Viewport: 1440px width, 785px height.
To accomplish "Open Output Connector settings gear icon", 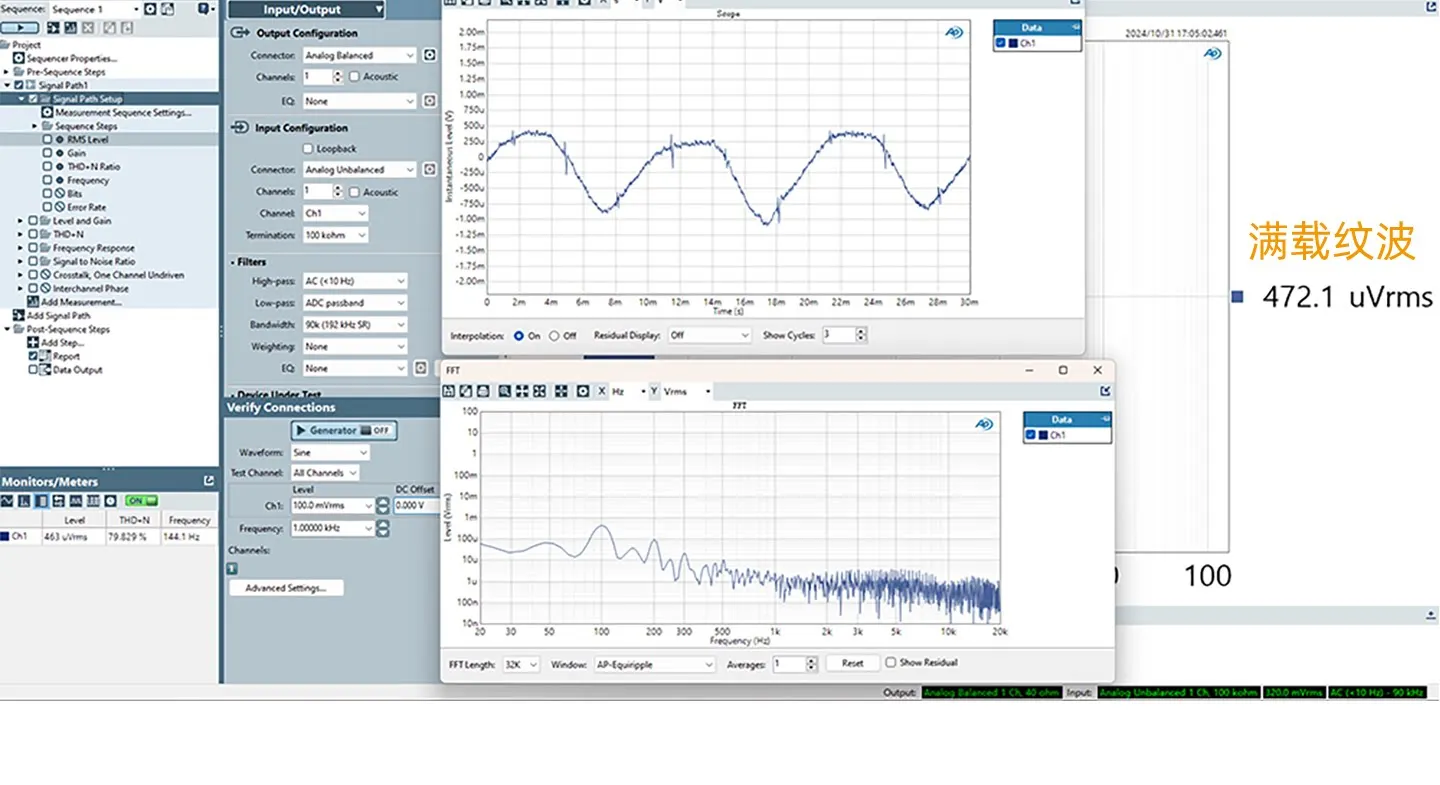I will [429, 55].
